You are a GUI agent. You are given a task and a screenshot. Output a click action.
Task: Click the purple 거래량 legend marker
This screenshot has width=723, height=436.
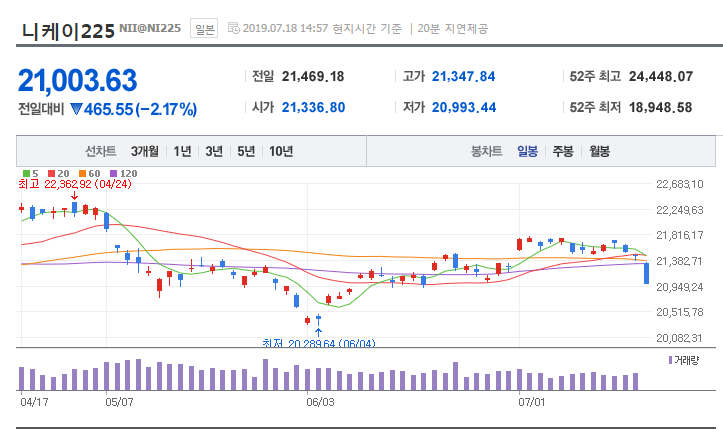tap(670, 360)
